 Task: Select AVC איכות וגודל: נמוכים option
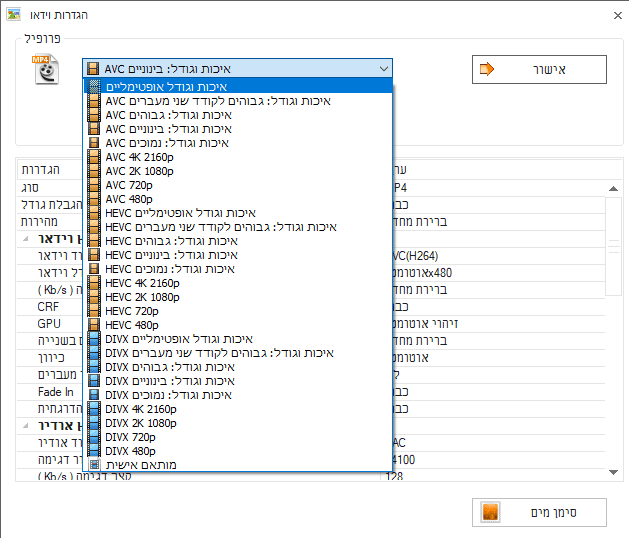237,143
